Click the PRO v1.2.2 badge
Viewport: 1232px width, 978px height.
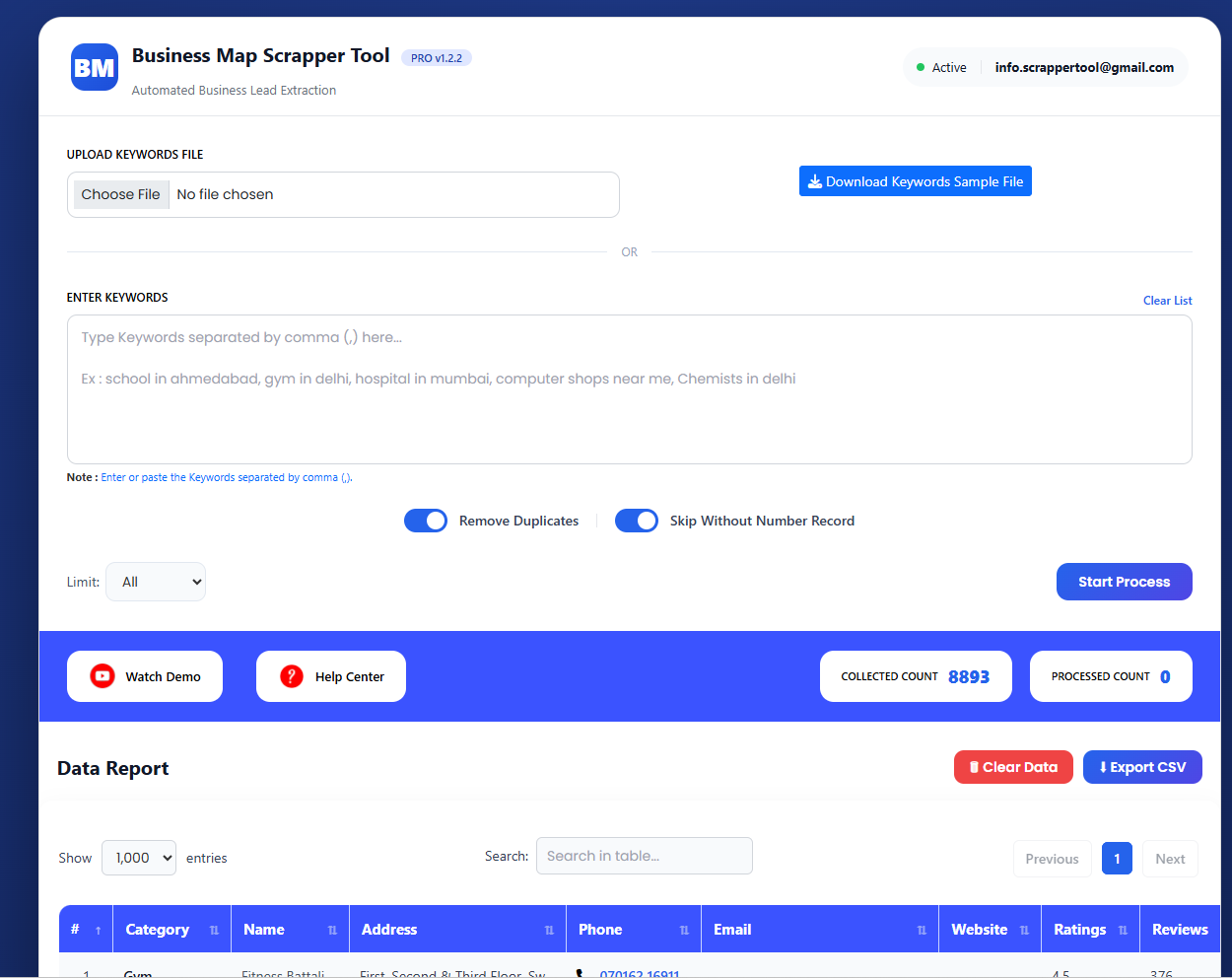(x=437, y=58)
